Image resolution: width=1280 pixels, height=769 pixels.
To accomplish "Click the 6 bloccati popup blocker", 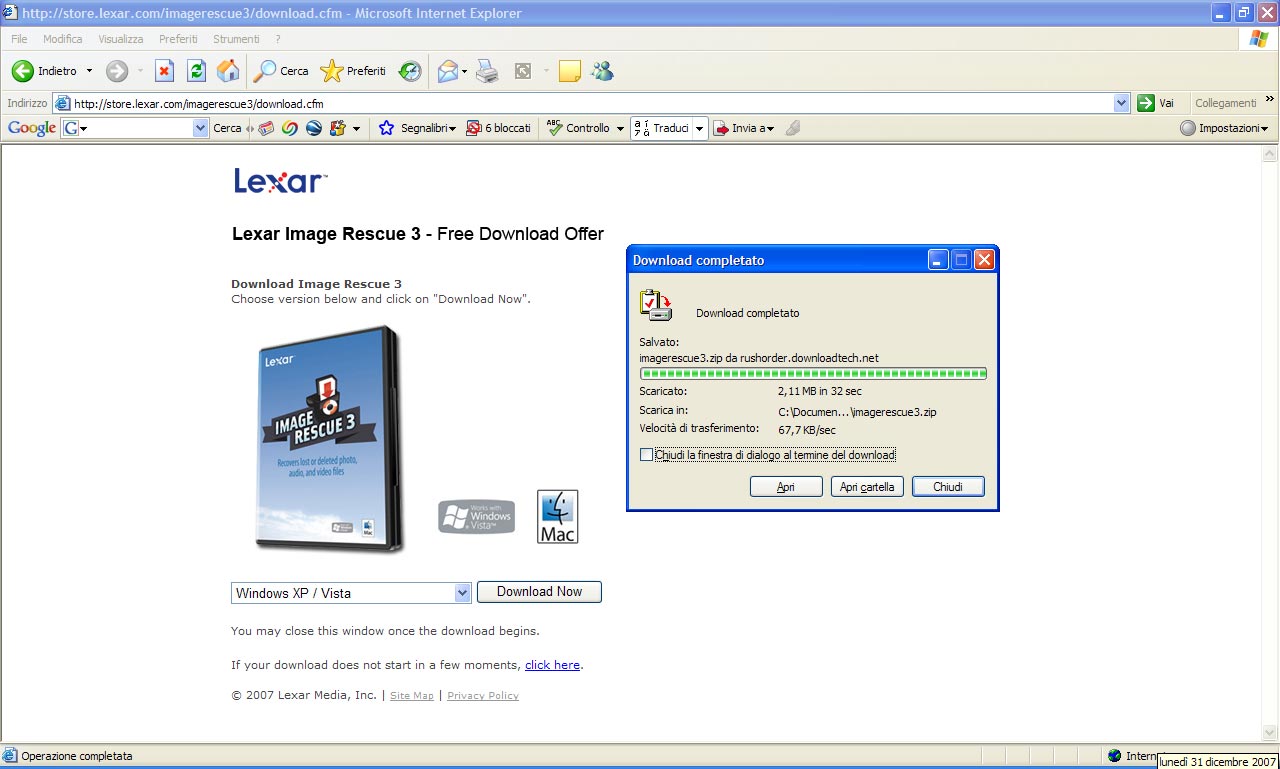I will coord(498,128).
